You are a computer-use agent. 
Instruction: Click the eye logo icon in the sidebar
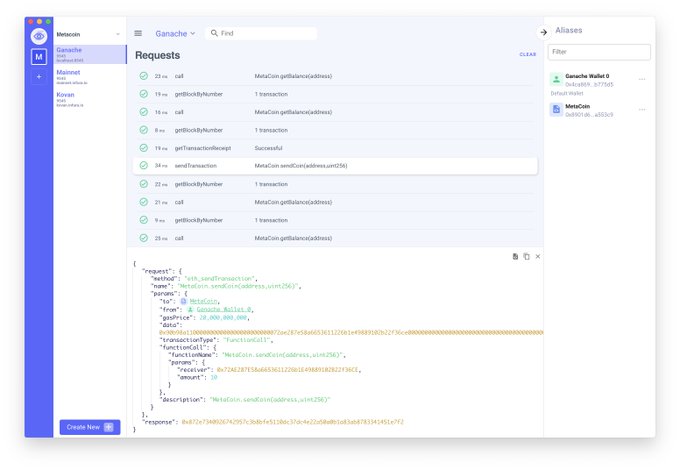coord(39,36)
